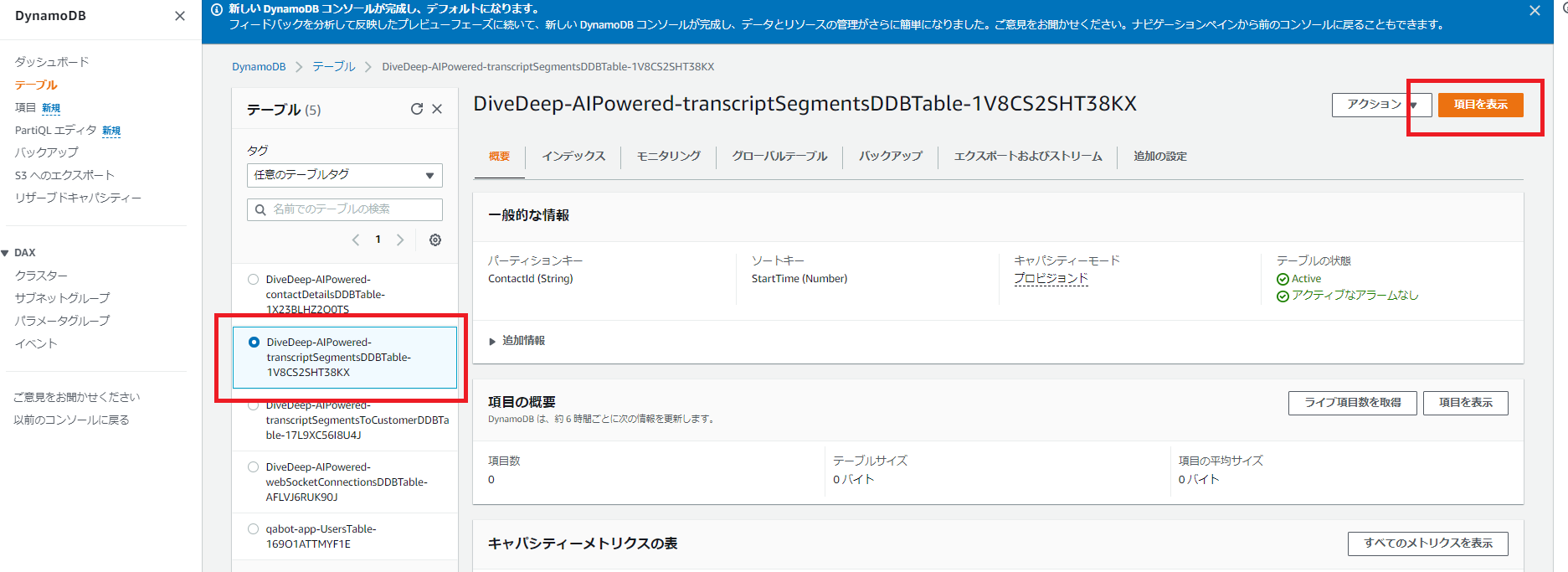Open 項目 in the sidebar
Image resolution: width=1568 pixels, height=572 pixels.
pyautogui.click(x=25, y=107)
